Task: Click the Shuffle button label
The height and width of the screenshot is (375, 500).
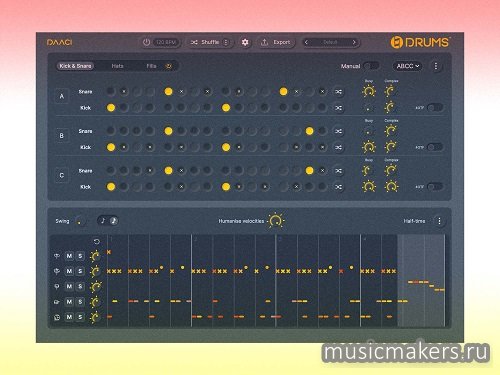Action: (210, 42)
